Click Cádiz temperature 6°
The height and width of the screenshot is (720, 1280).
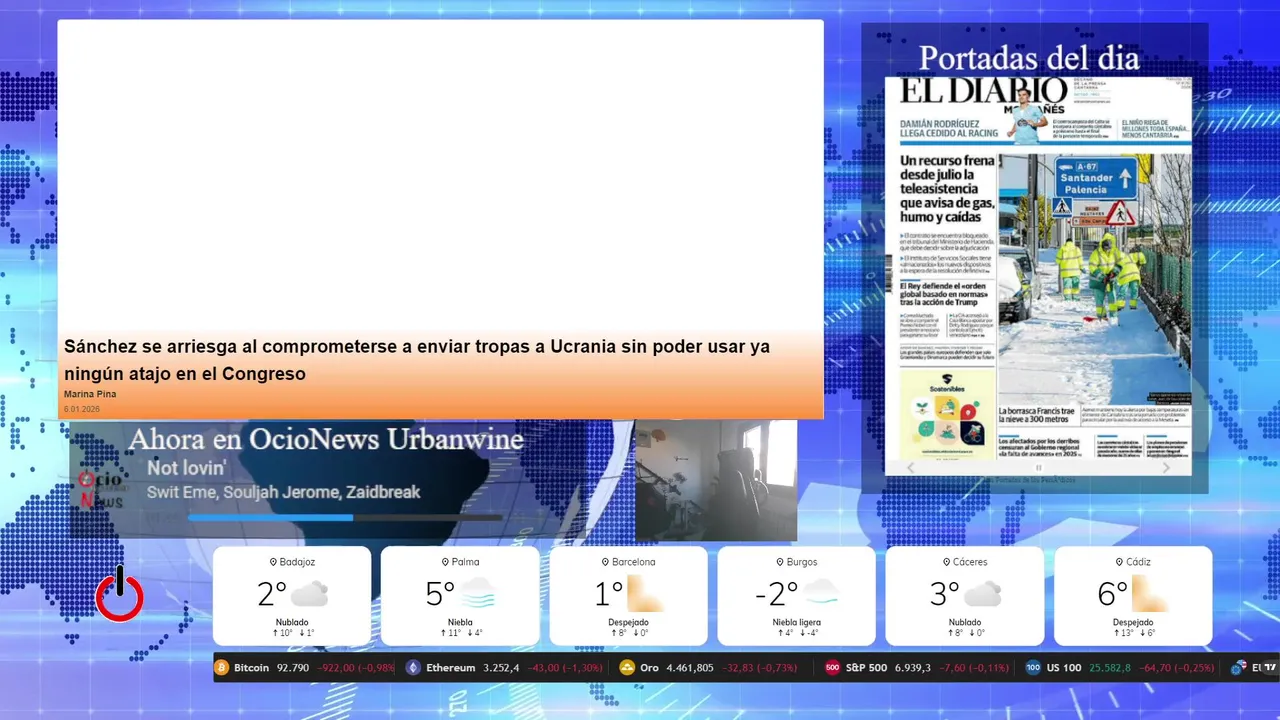pyautogui.click(x=1113, y=594)
